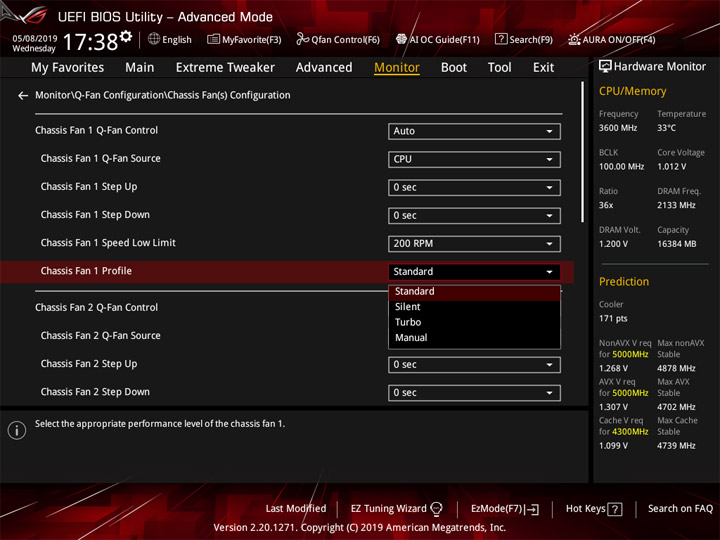This screenshot has height=540, width=720.
Task: Click the 4878 MHz max nonAVX value
Action: 676,369
